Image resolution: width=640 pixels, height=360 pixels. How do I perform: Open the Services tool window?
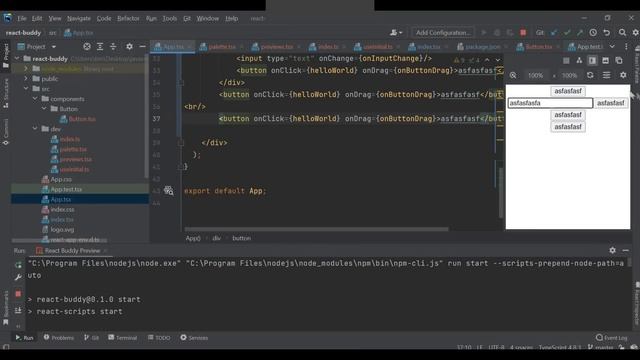click(x=194, y=338)
